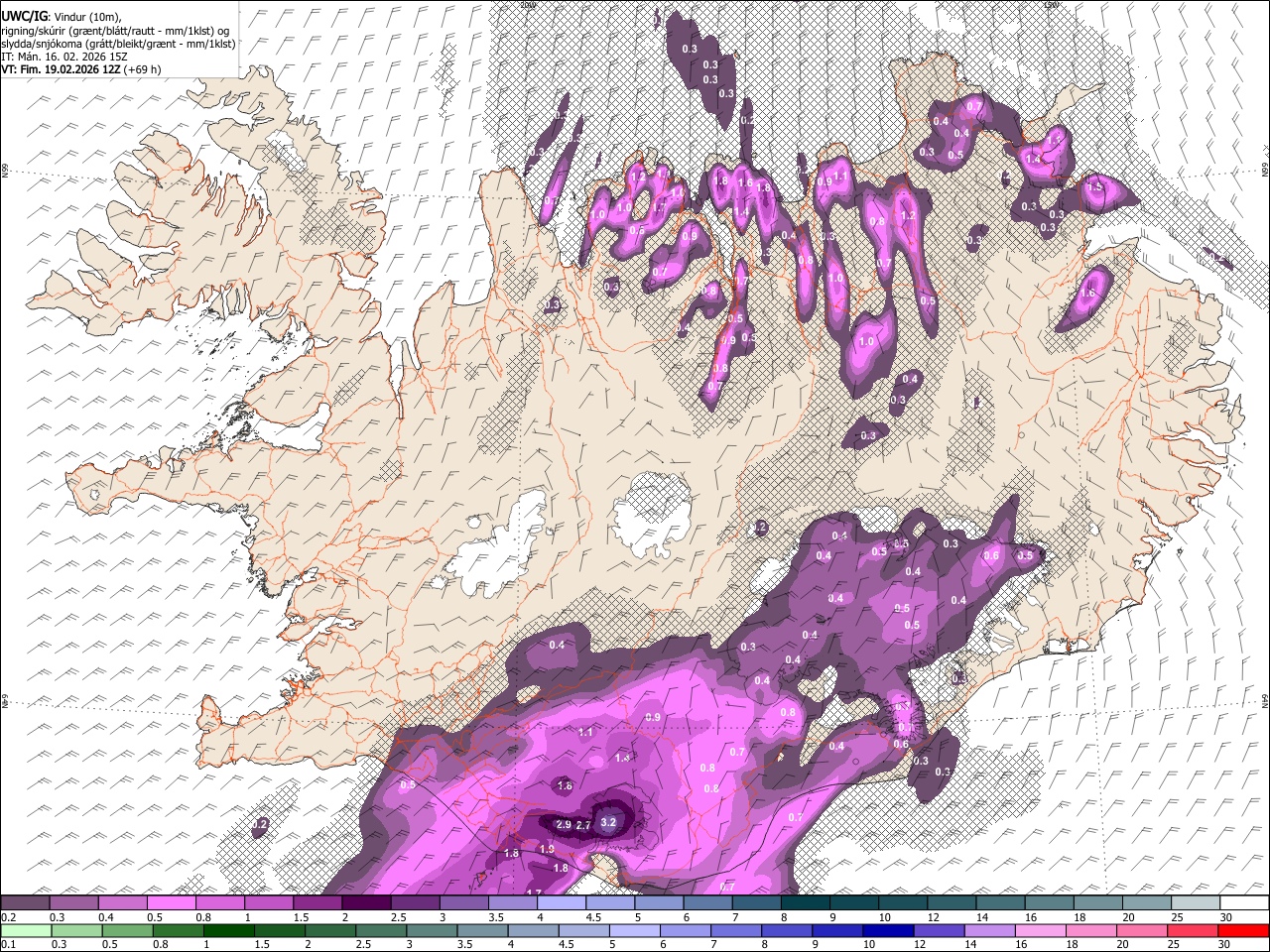This screenshot has height=952, width=1270.
Task: Choose the pale grey snow swatch at 25
Action: click(1194, 902)
